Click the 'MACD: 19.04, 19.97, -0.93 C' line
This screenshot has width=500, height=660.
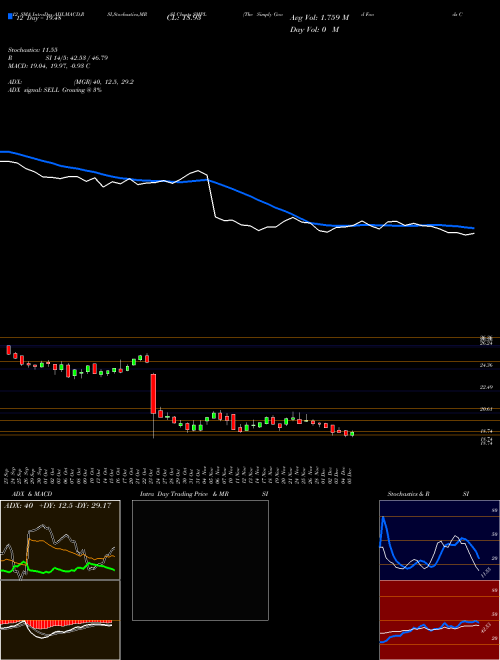(49, 66)
